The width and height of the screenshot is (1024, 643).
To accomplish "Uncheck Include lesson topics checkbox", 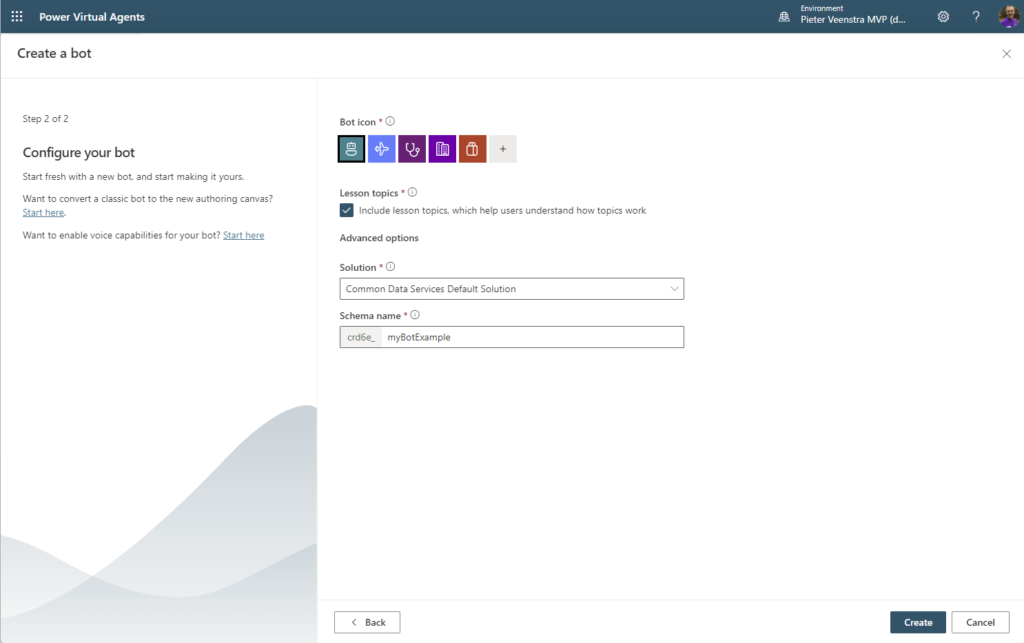I will [x=347, y=210].
